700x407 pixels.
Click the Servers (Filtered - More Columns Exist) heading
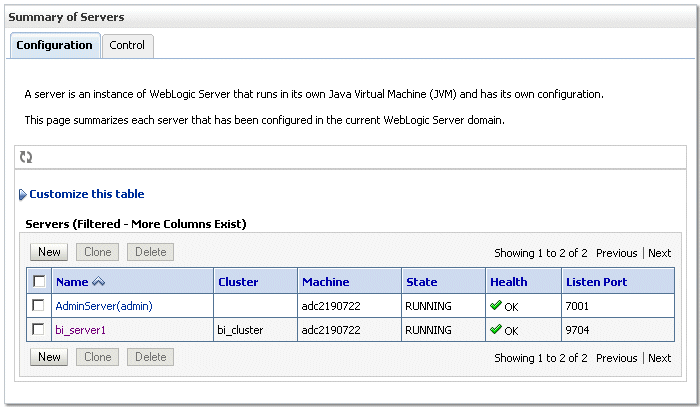[136, 224]
